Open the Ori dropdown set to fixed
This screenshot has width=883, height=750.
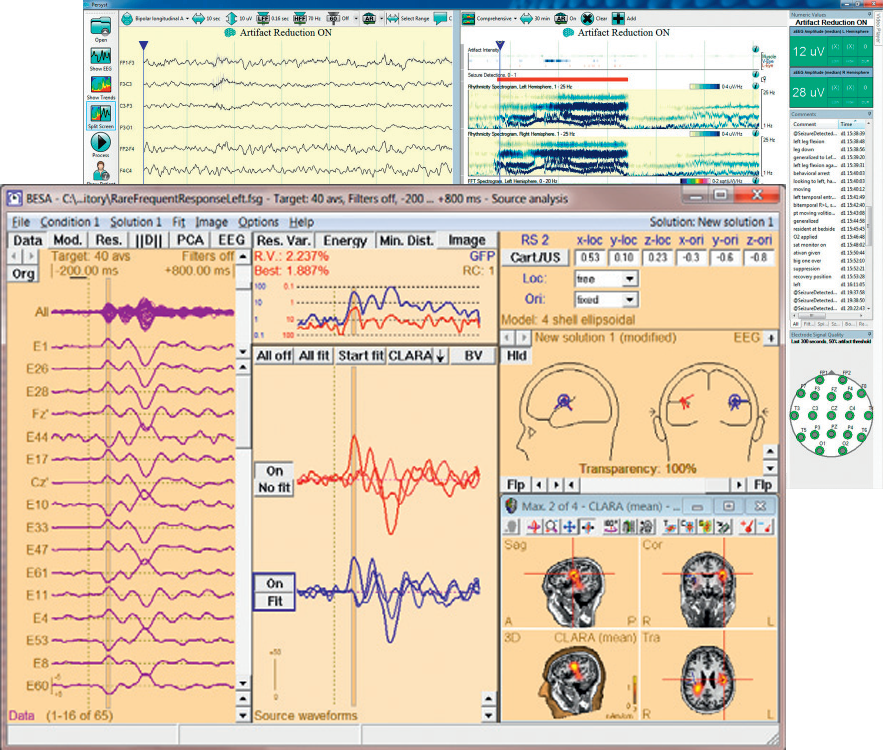(x=606, y=299)
